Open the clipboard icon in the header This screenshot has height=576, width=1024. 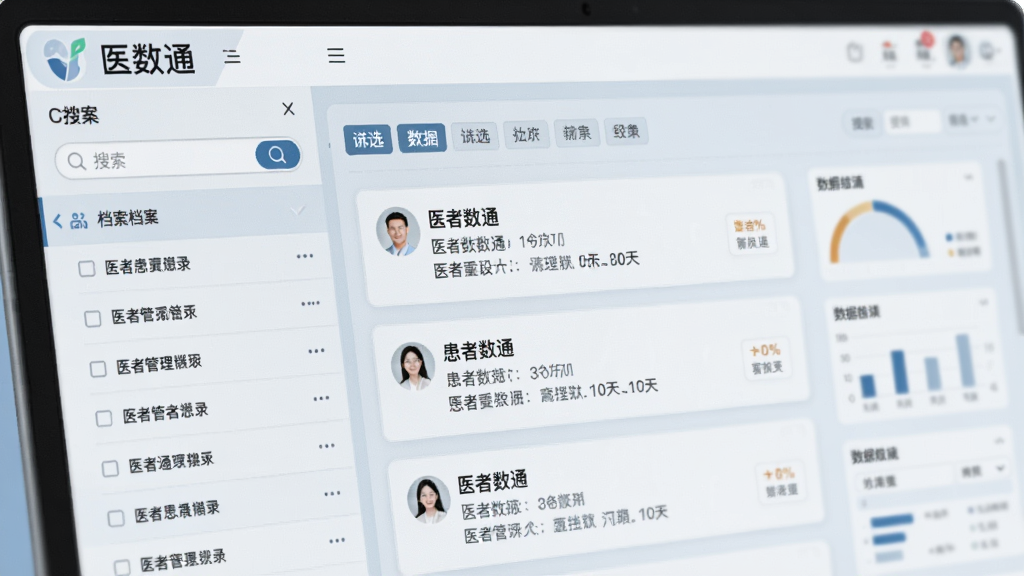(855, 52)
